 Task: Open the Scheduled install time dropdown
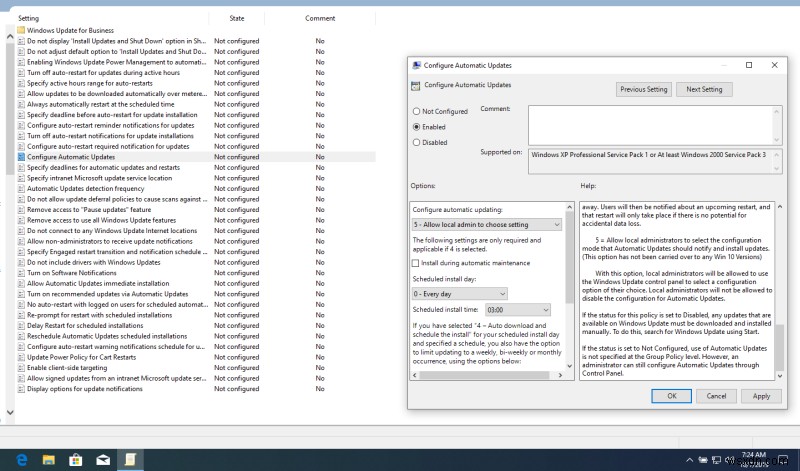coord(517,310)
